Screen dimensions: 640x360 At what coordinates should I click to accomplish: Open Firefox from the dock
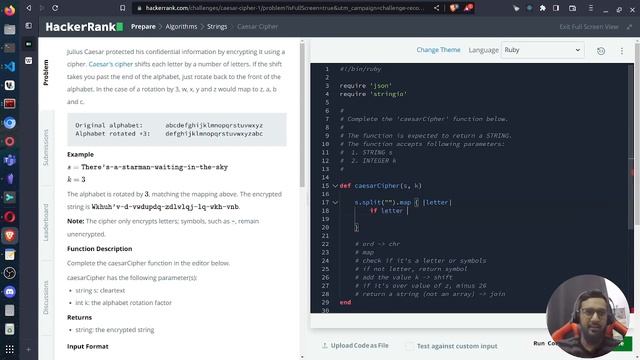pyautogui.click(x=9, y=10)
